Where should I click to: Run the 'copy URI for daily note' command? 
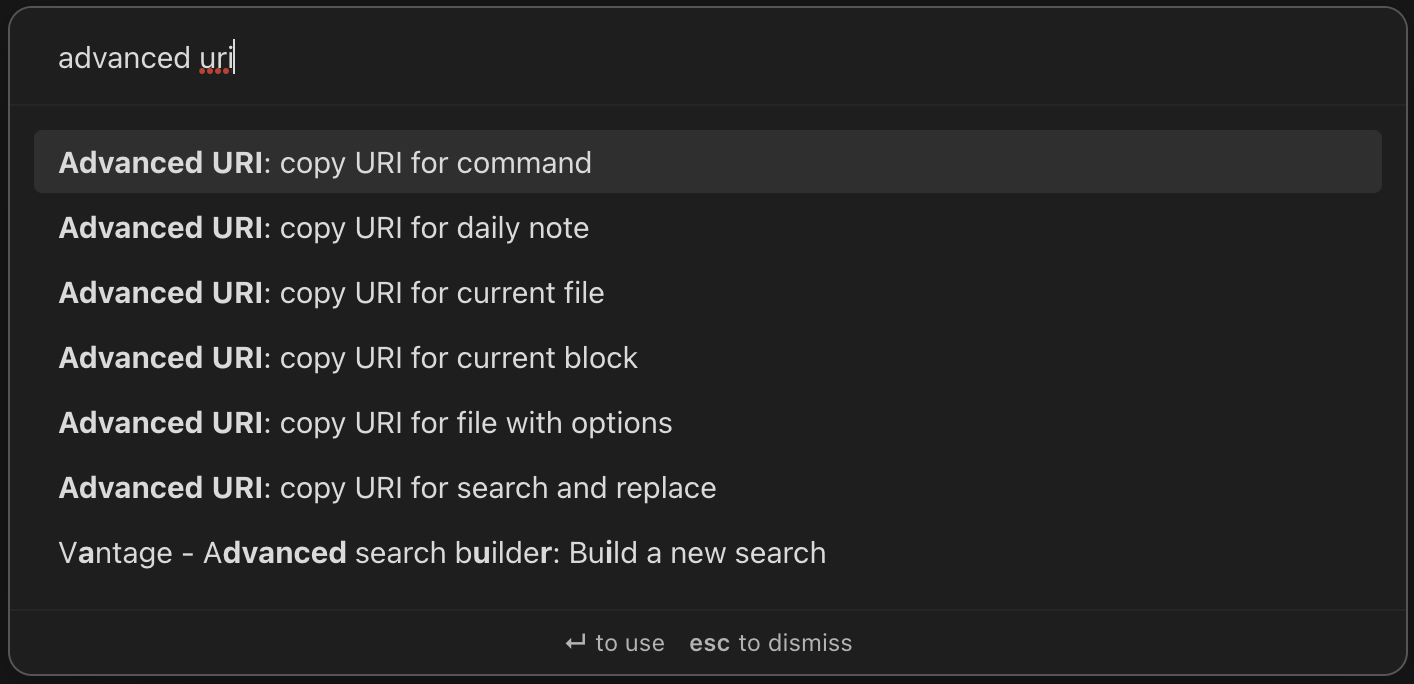click(x=323, y=227)
